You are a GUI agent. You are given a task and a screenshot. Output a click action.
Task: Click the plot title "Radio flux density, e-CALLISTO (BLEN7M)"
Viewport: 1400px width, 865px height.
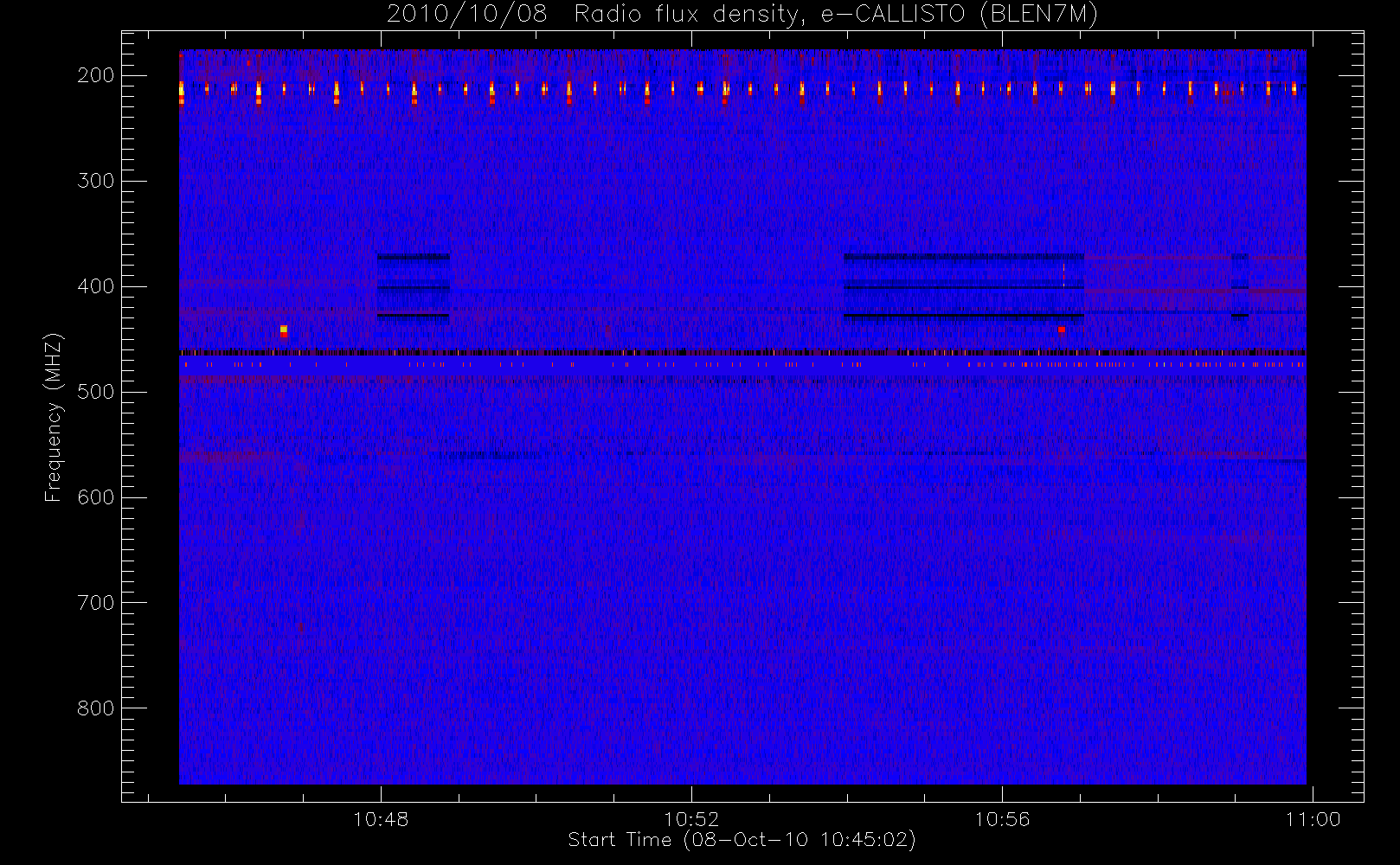point(836,15)
